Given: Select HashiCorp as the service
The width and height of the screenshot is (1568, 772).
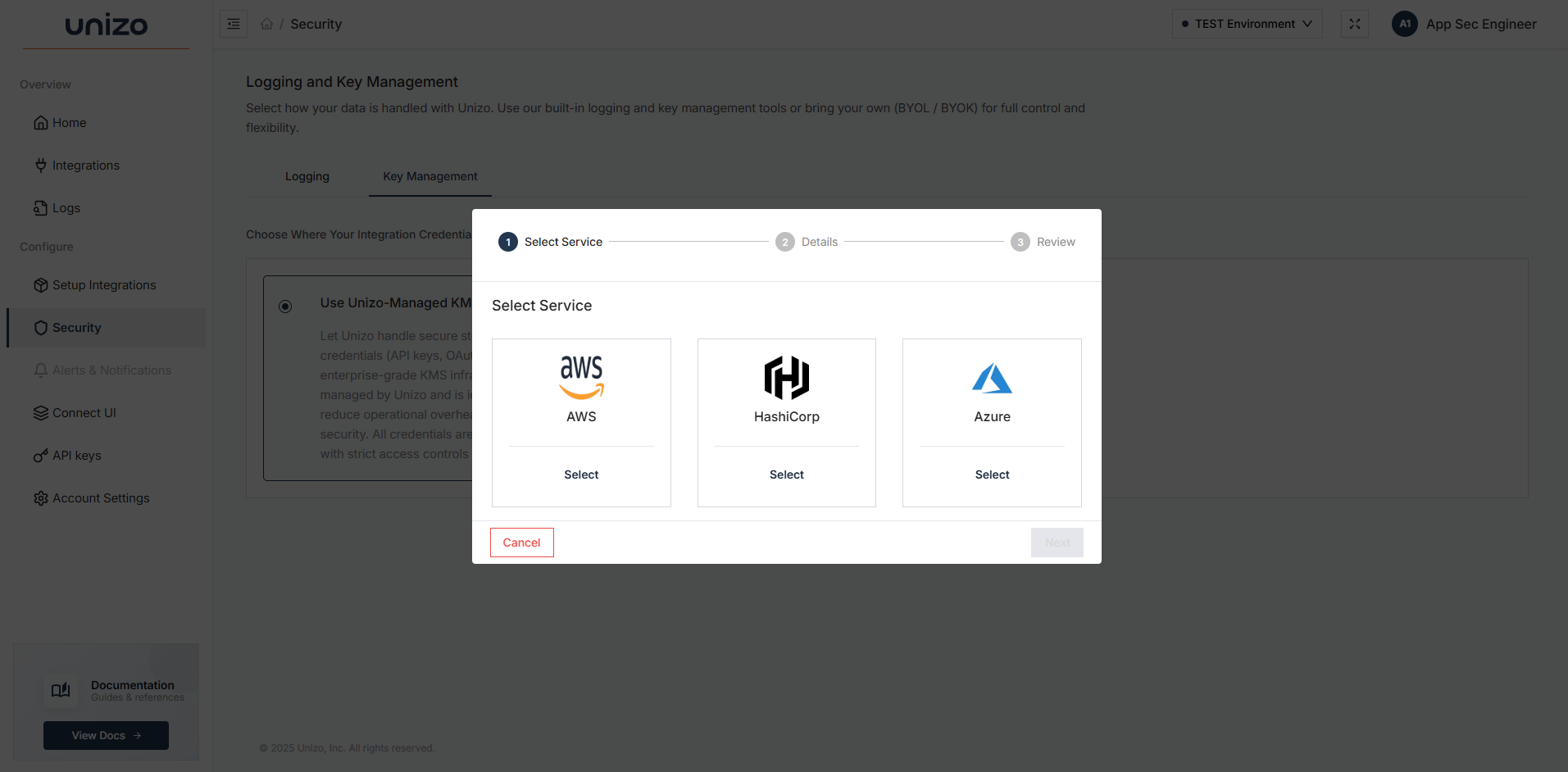Looking at the screenshot, I should click(x=786, y=474).
